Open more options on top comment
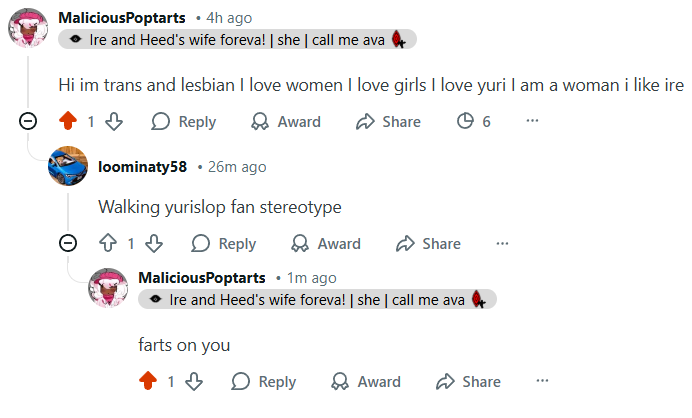The width and height of the screenshot is (692, 418). coord(532,122)
